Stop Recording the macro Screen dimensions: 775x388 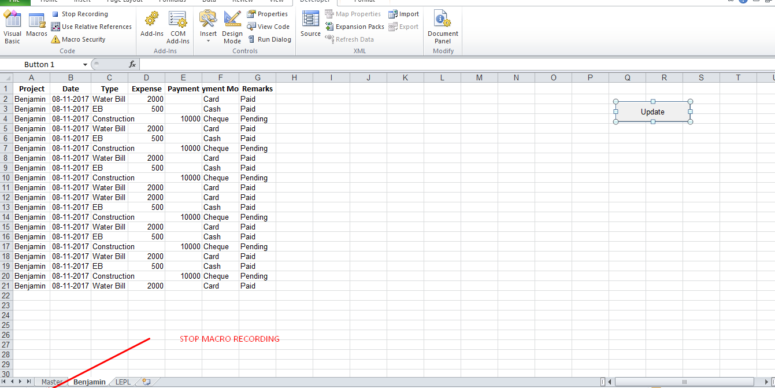[x=80, y=14]
